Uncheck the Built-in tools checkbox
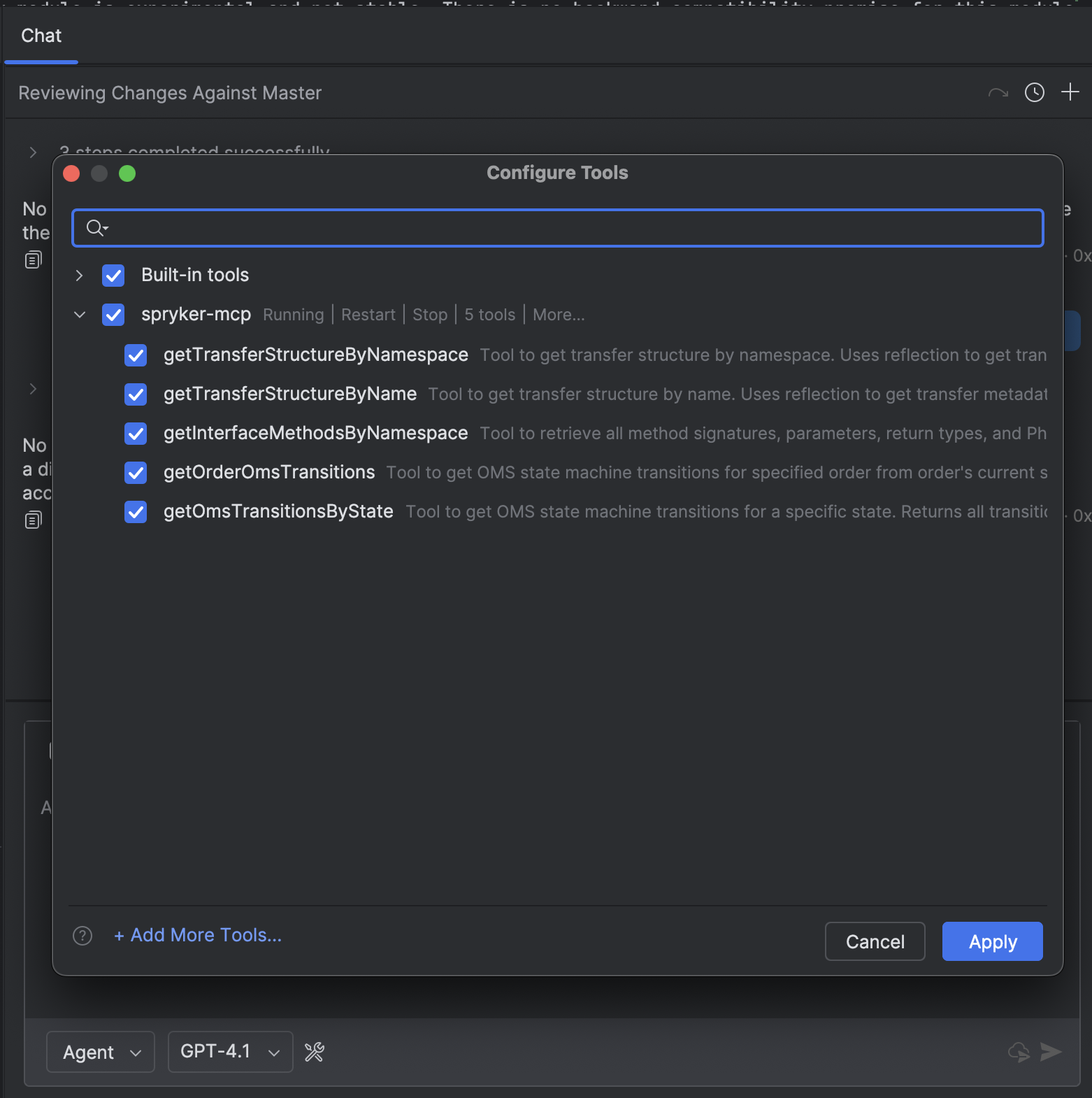The height and width of the screenshot is (1098, 1092). coord(113,276)
